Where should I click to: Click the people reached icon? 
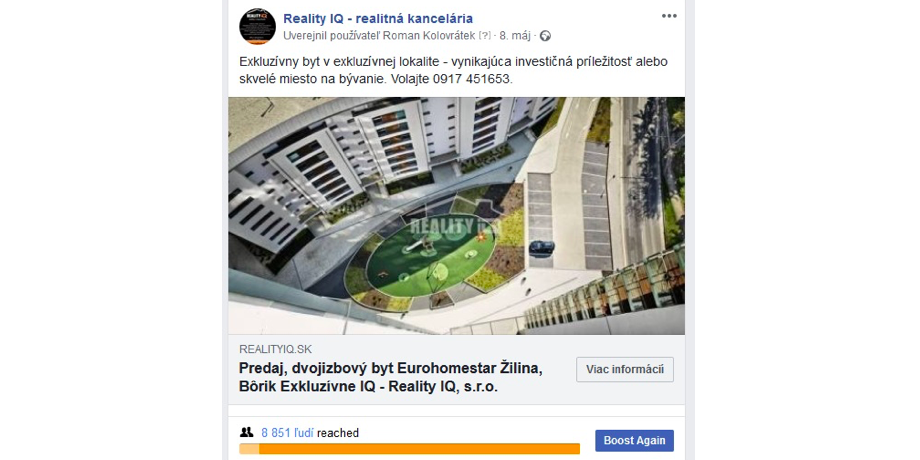coord(246,432)
